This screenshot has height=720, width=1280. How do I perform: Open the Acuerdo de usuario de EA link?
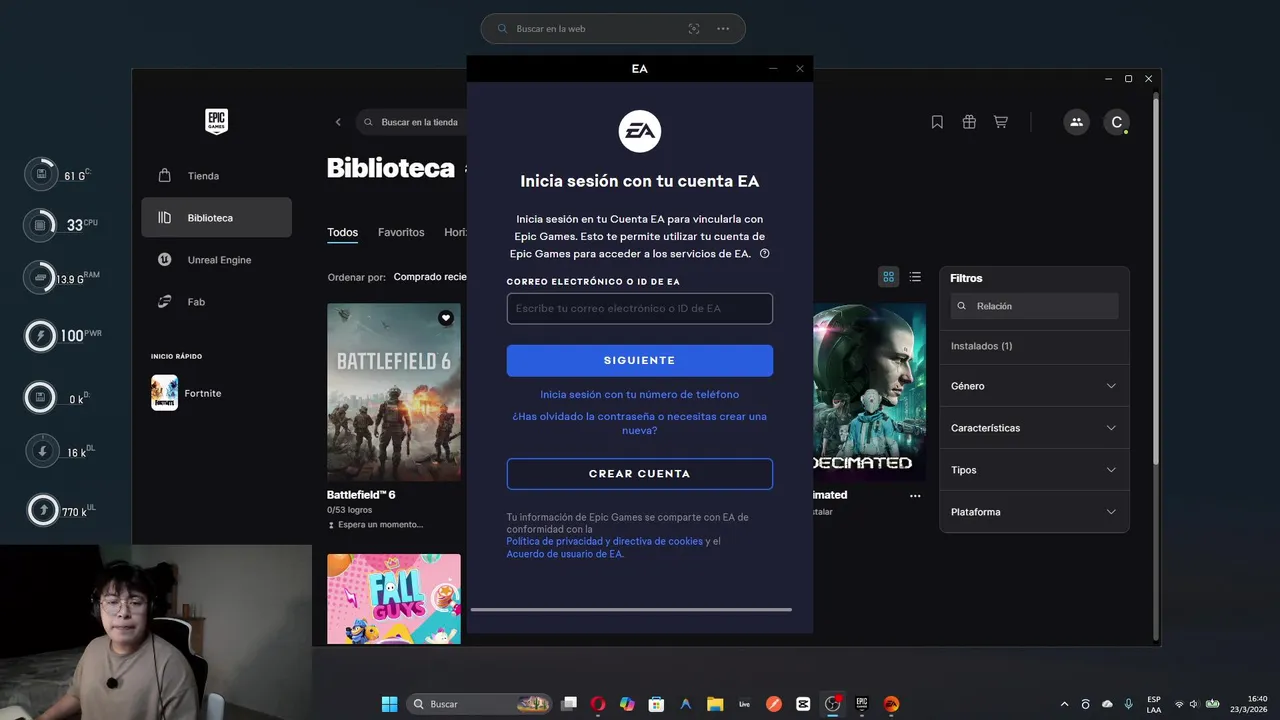click(565, 554)
